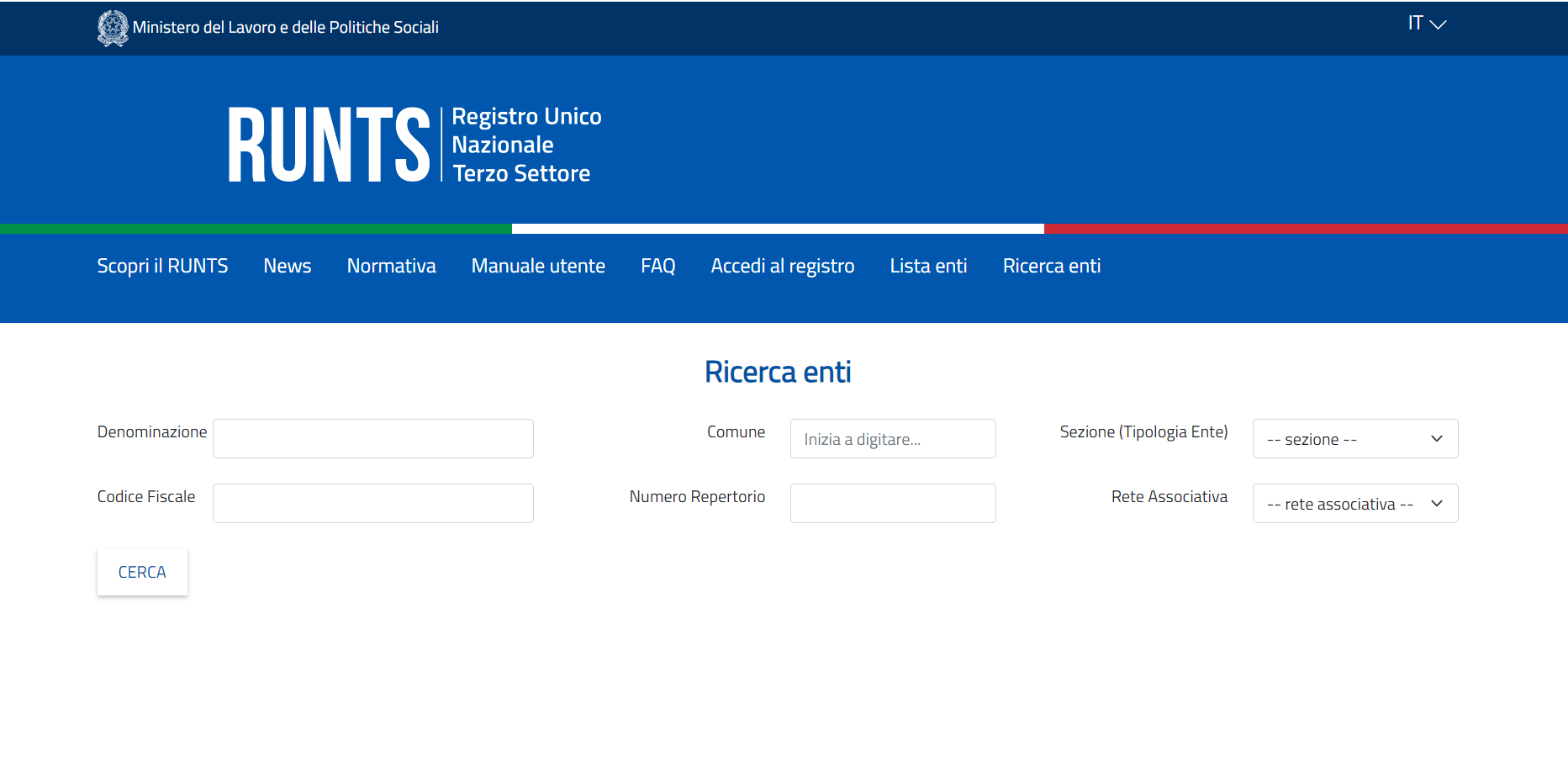Viewport: 1568px width, 767px height.
Task: Open the Lista enti page
Action: point(929,266)
